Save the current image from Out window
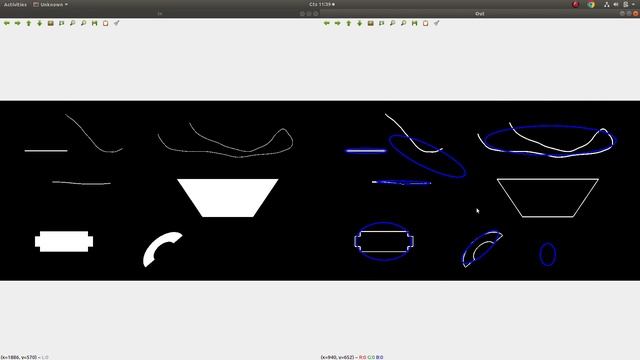Screen dimensions: 640x360 (414, 23)
